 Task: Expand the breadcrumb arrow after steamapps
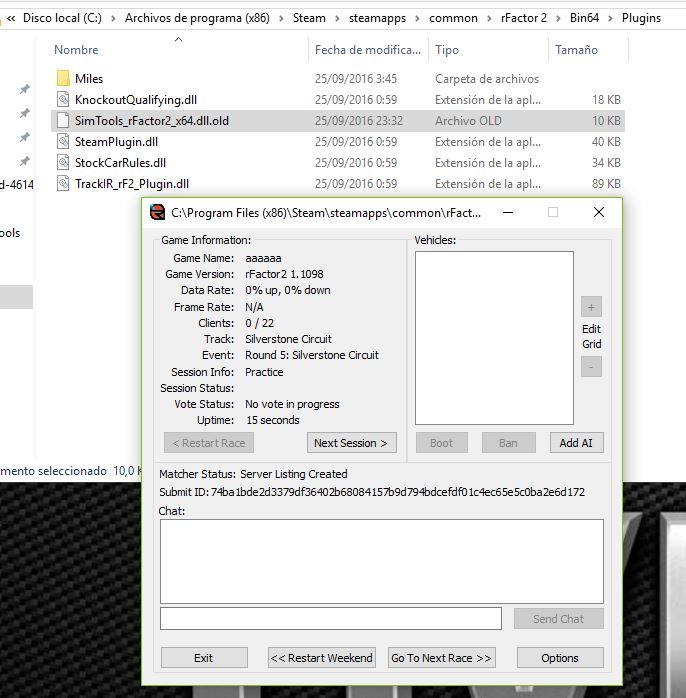[417, 18]
